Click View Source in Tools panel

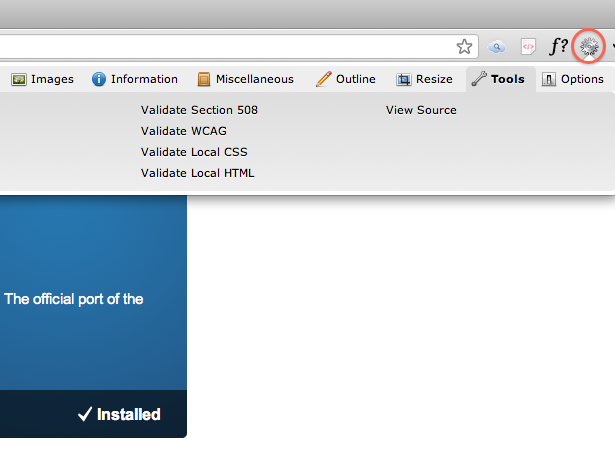pyautogui.click(x=421, y=110)
